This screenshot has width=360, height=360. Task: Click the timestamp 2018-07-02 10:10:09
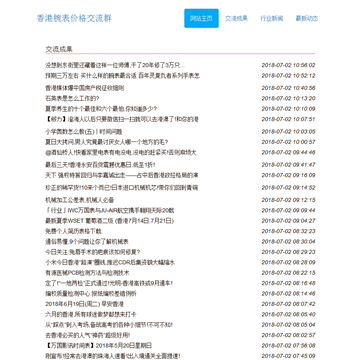coord(288,109)
